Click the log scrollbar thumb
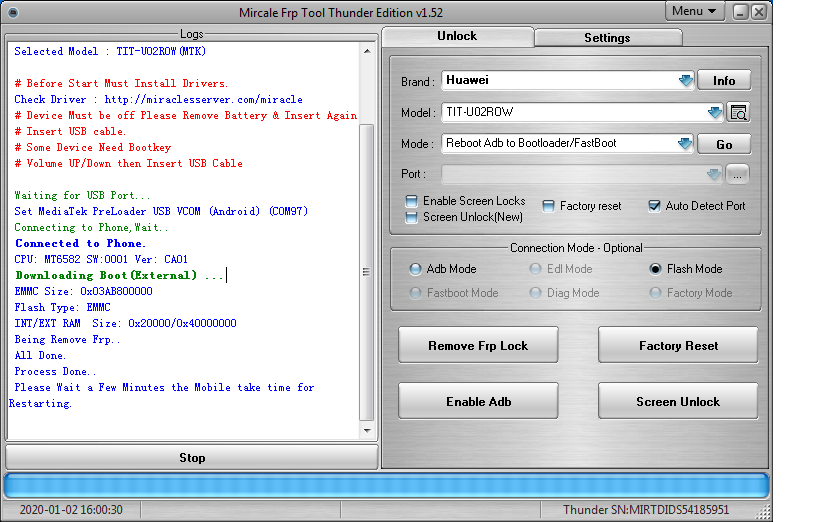Image resolution: width=819 pixels, height=522 pixels. pos(367,272)
